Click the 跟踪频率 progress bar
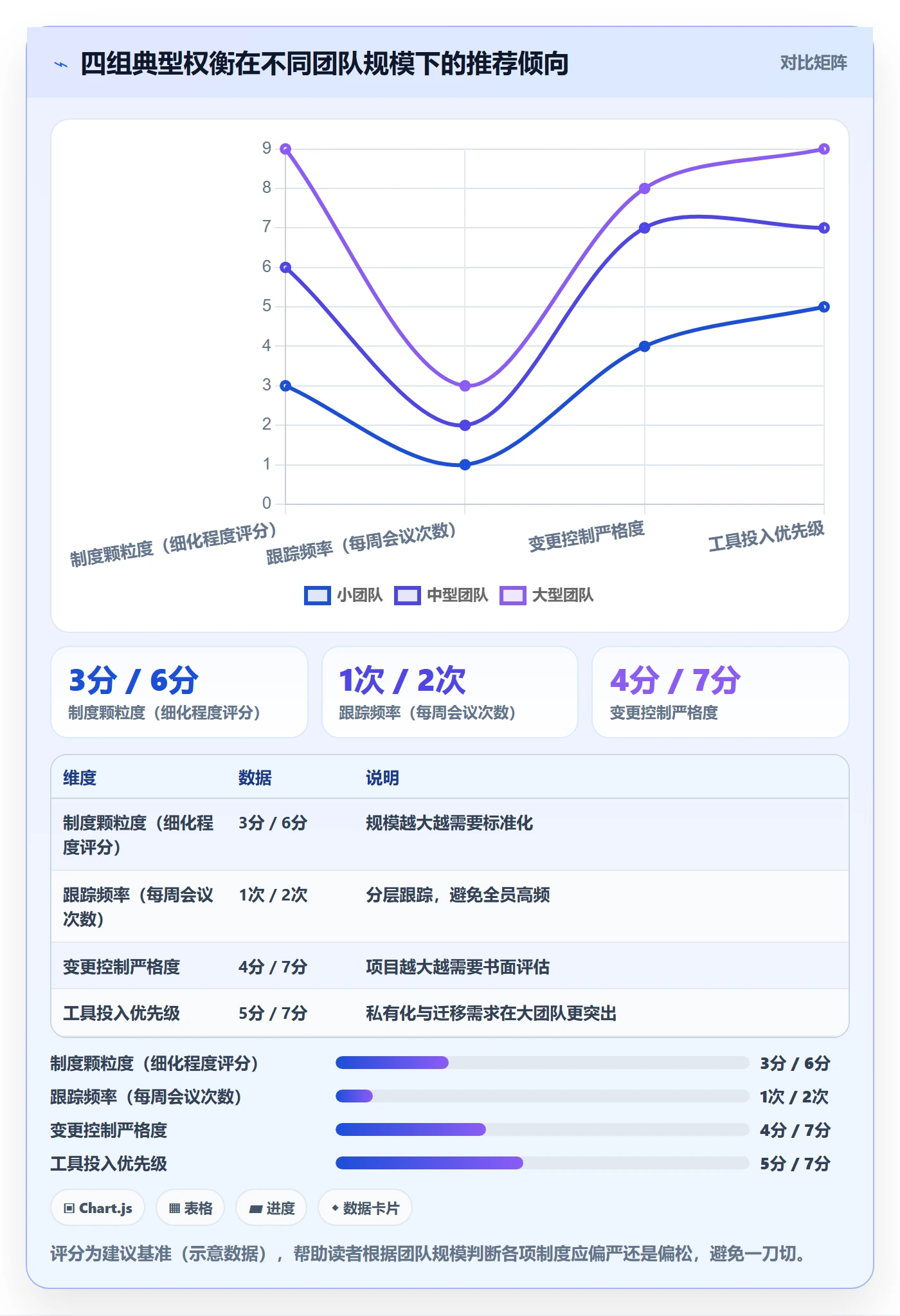This screenshot has height=1316, width=900. pyautogui.click(x=542, y=1096)
